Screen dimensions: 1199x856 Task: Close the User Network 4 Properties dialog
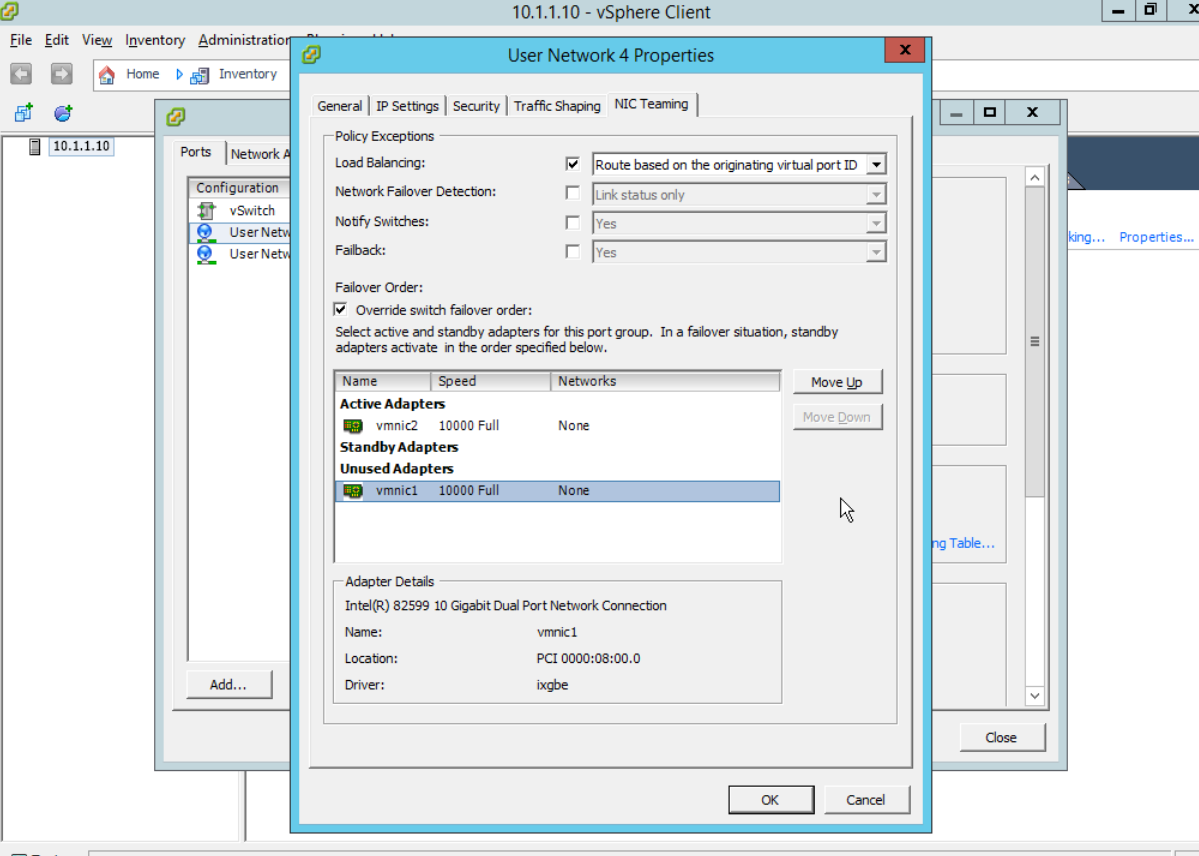click(905, 50)
